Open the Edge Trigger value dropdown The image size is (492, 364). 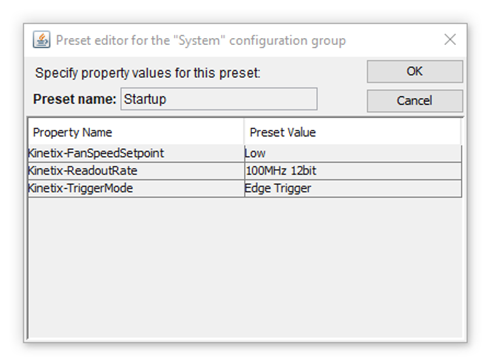(x=353, y=188)
